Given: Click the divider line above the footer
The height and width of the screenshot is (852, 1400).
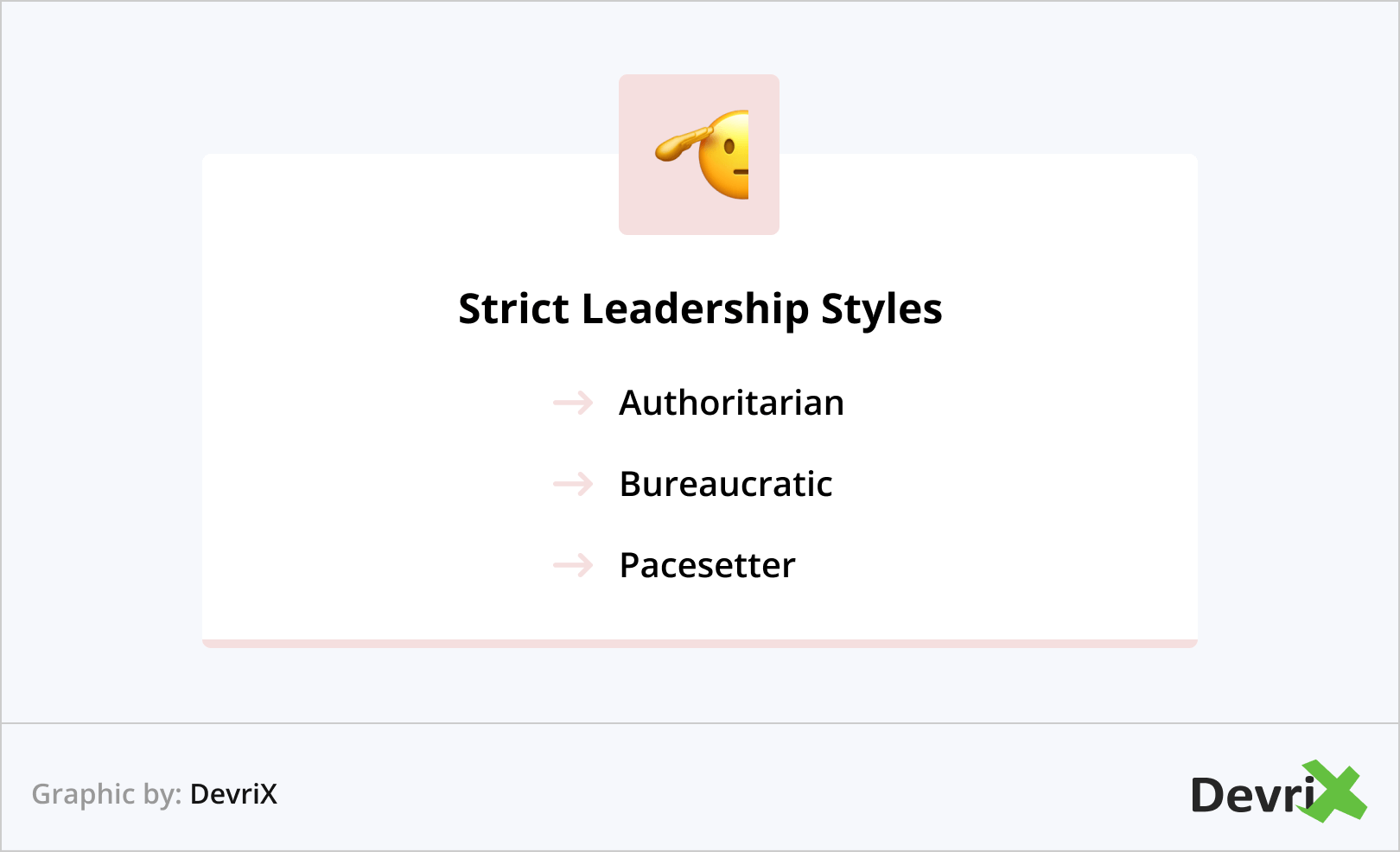Looking at the screenshot, I should tap(699, 723).
